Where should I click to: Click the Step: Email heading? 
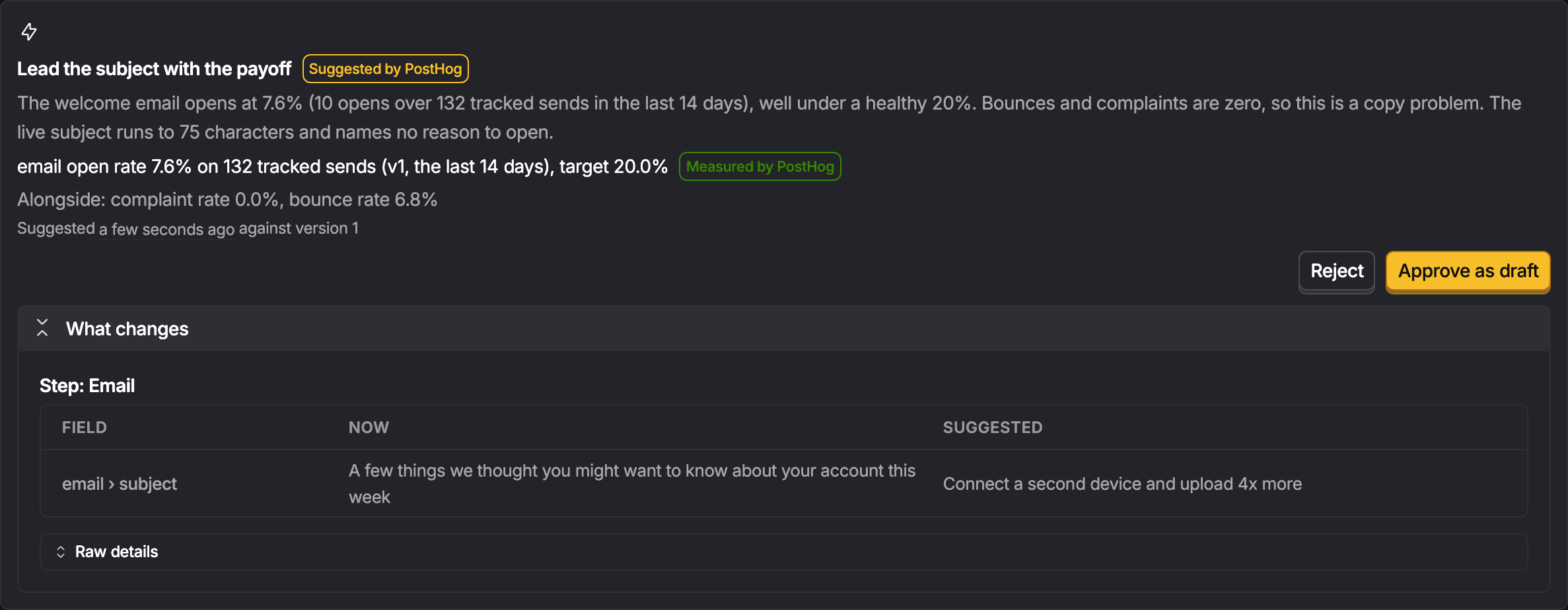(x=87, y=386)
